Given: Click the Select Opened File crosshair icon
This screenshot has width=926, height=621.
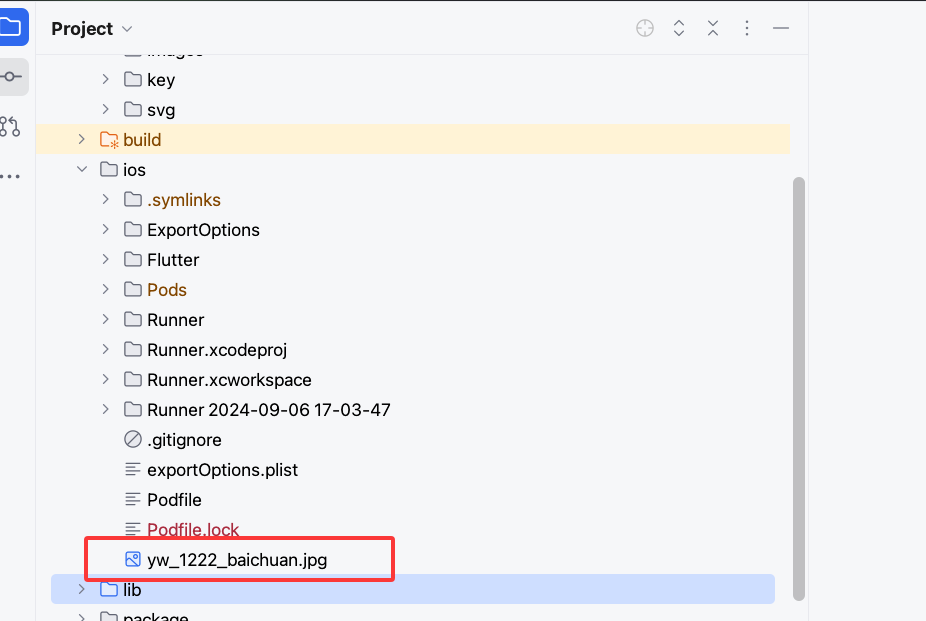Looking at the screenshot, I should 645,29.
